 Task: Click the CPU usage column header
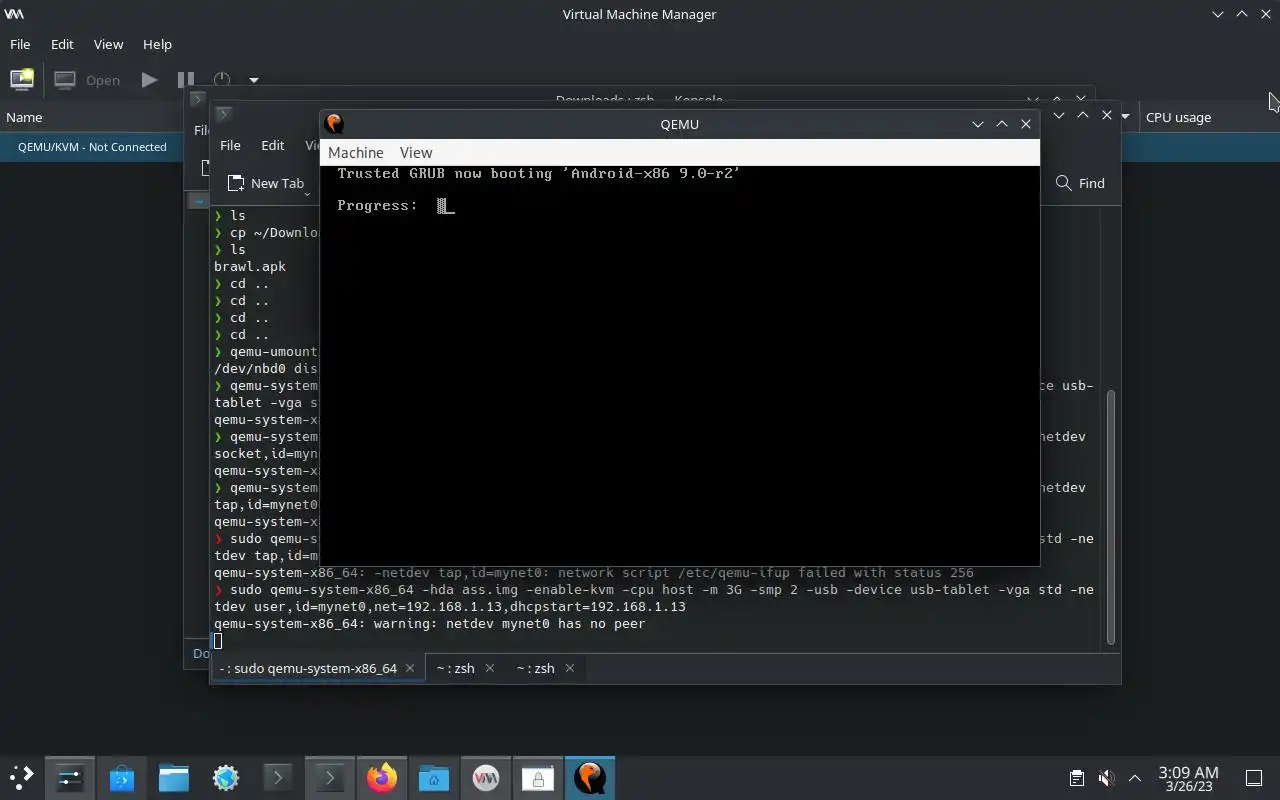coord(1178,117)
